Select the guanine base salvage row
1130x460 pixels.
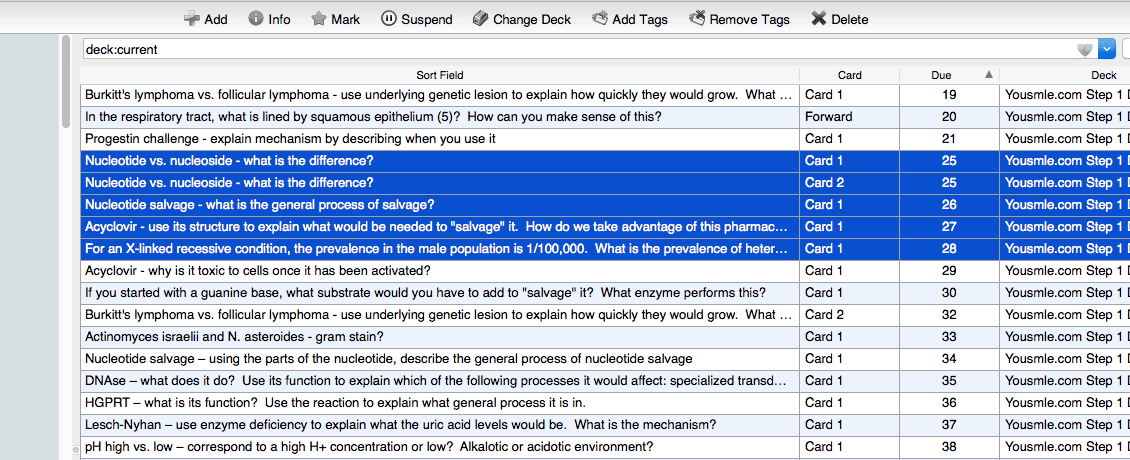(x=605, y=293)
